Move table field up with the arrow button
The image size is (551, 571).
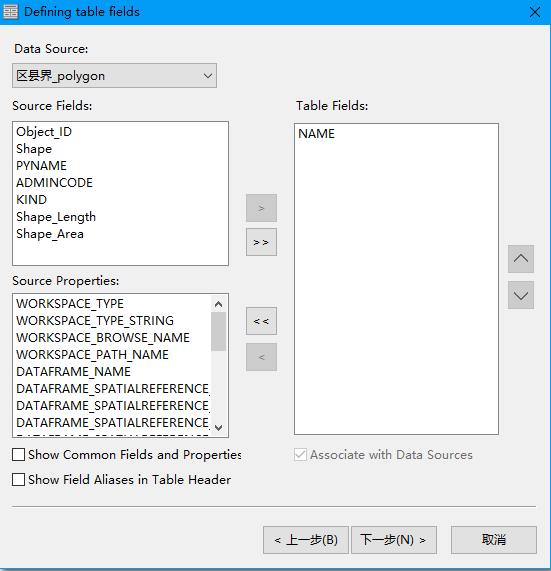pos(521,259)
